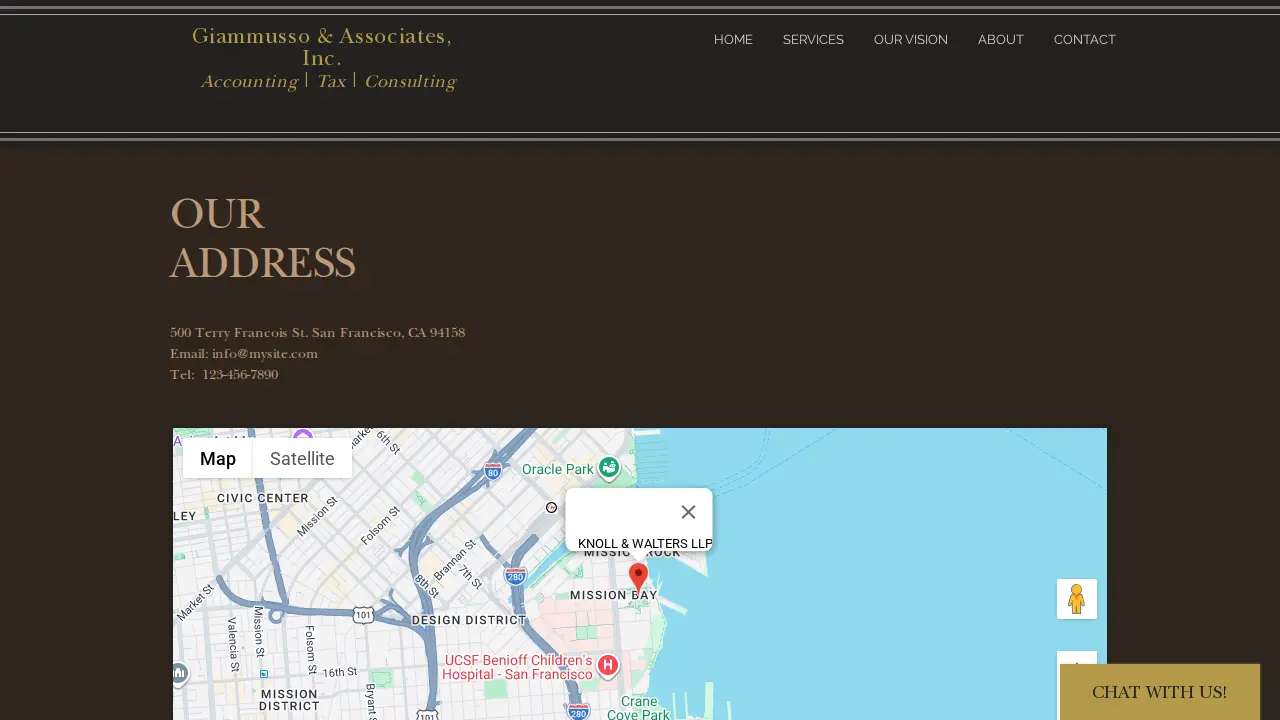Image resolution: width=1280 pixels, height=720 pixels.
Task: Click the Tel: 123-456-7890 text
Action: 224,375
